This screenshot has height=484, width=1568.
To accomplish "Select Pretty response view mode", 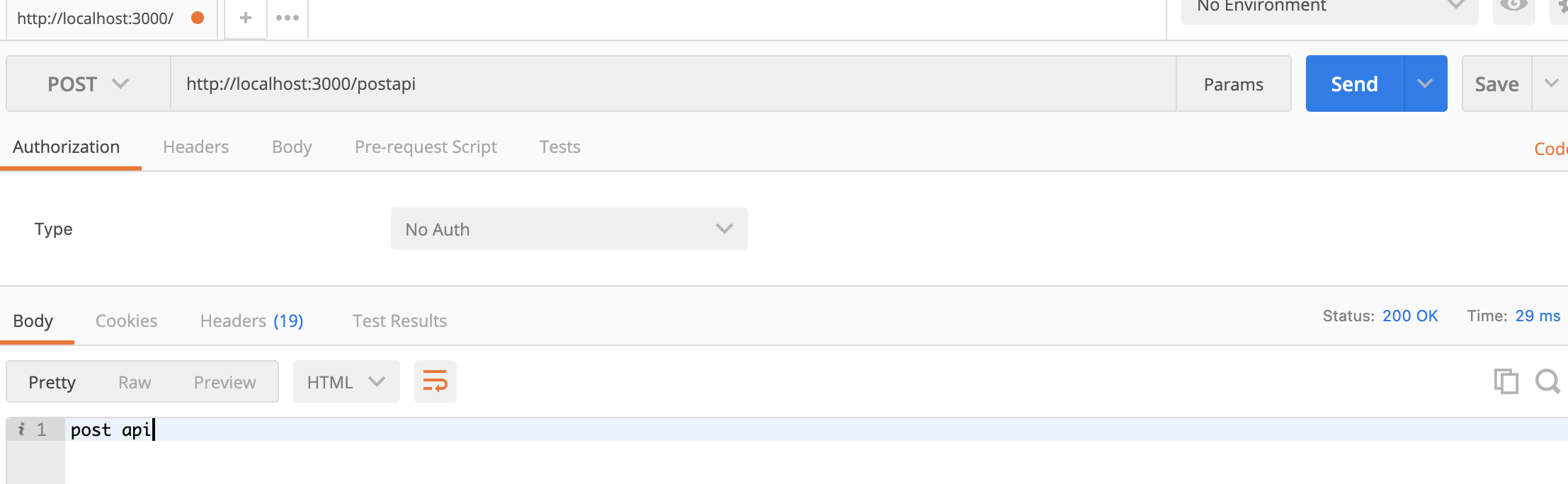I will tap(52, 382).
